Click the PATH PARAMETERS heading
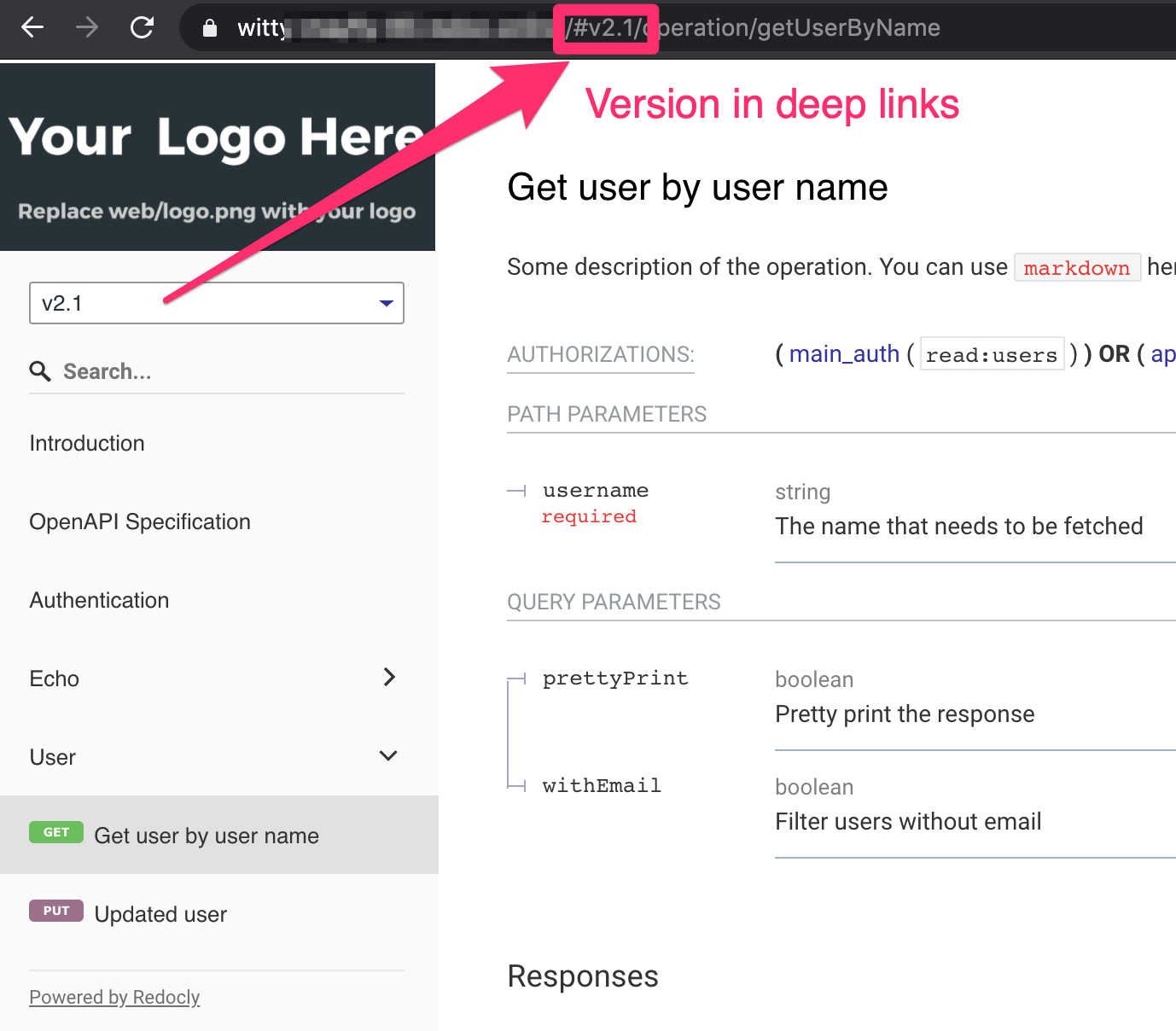 click(607, 414)
